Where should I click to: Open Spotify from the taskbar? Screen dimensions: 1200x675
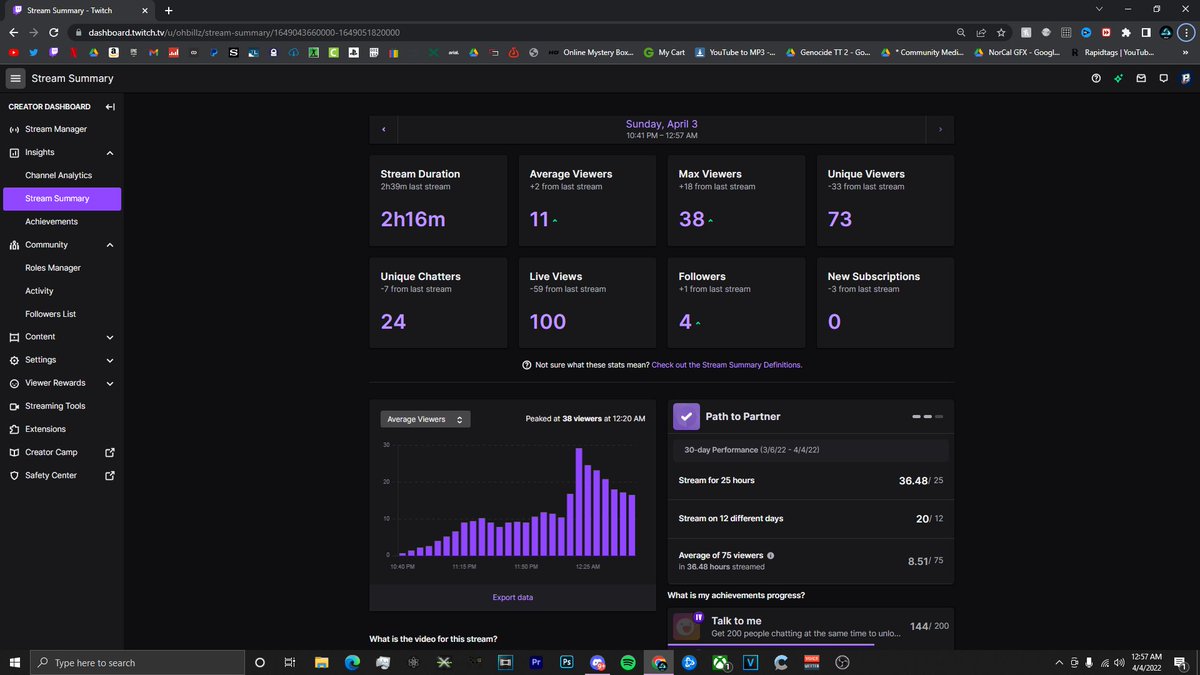[628, 662]
